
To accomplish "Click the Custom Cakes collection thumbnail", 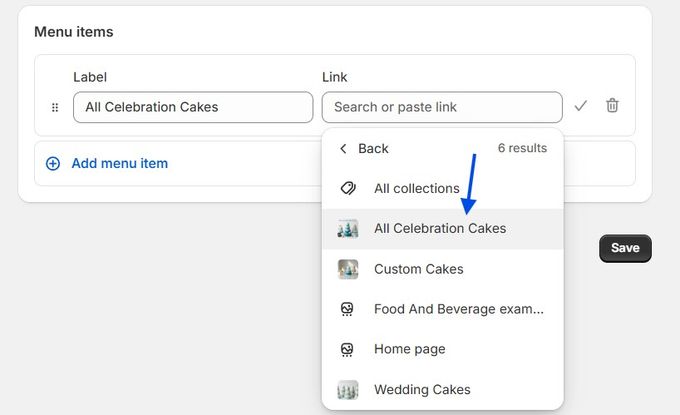I will pos(348,269).
